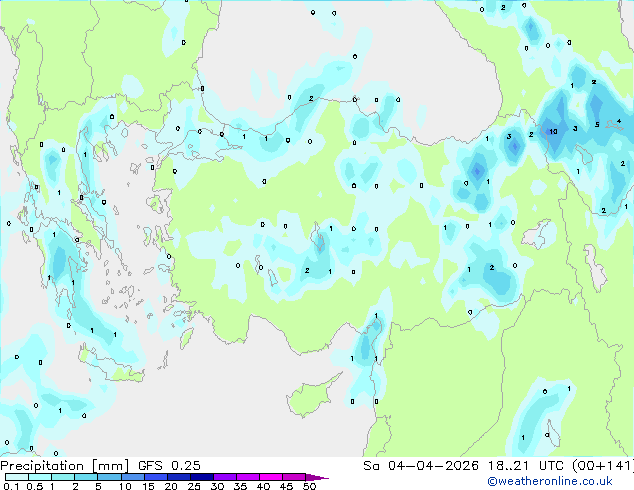Select the 10–15 mm legend swatch

point(132,477)
